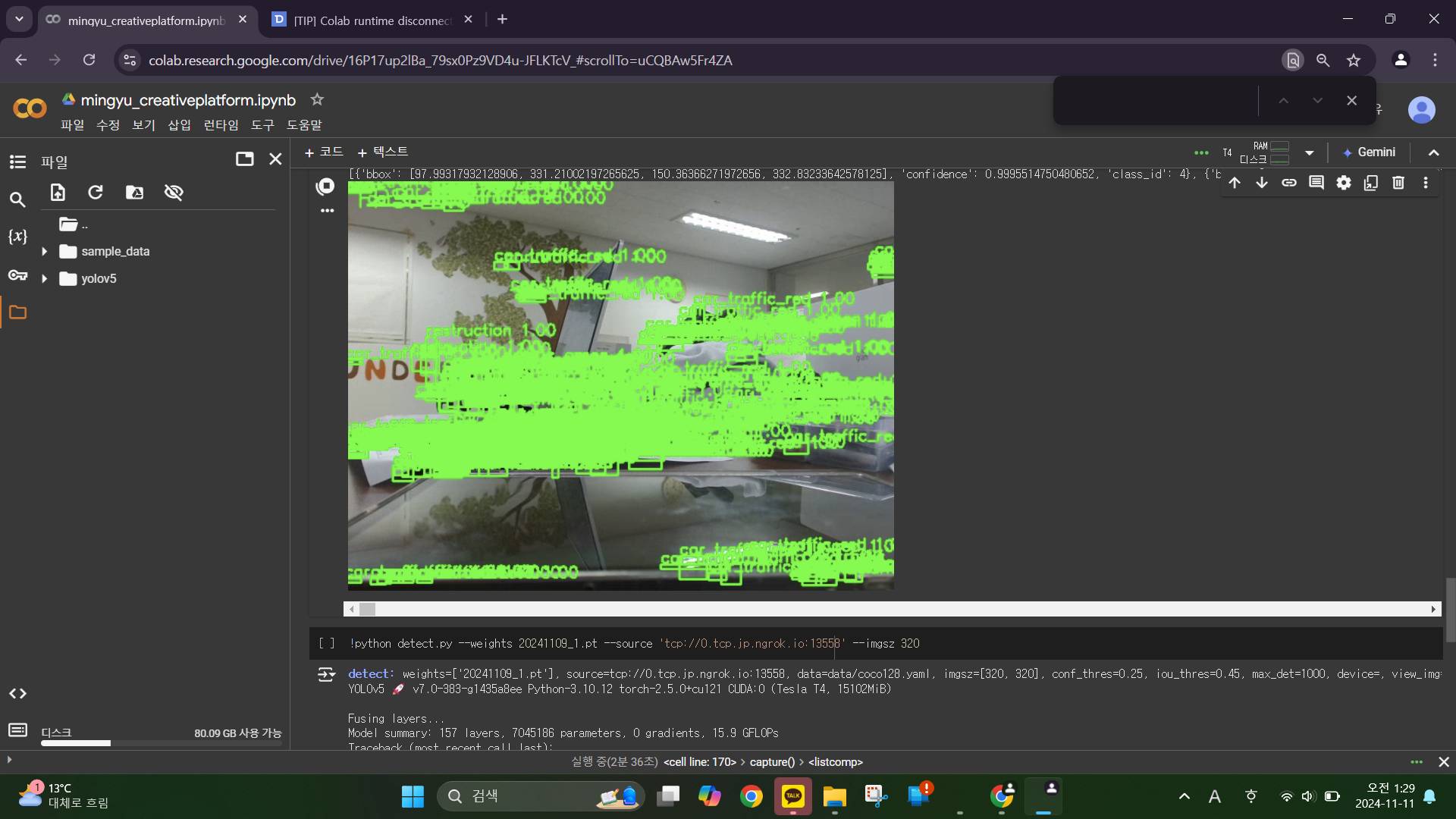The height and width of the screenshot is (819, 1456).
Task: Expand the yolov5 folder
Action: 44,278
